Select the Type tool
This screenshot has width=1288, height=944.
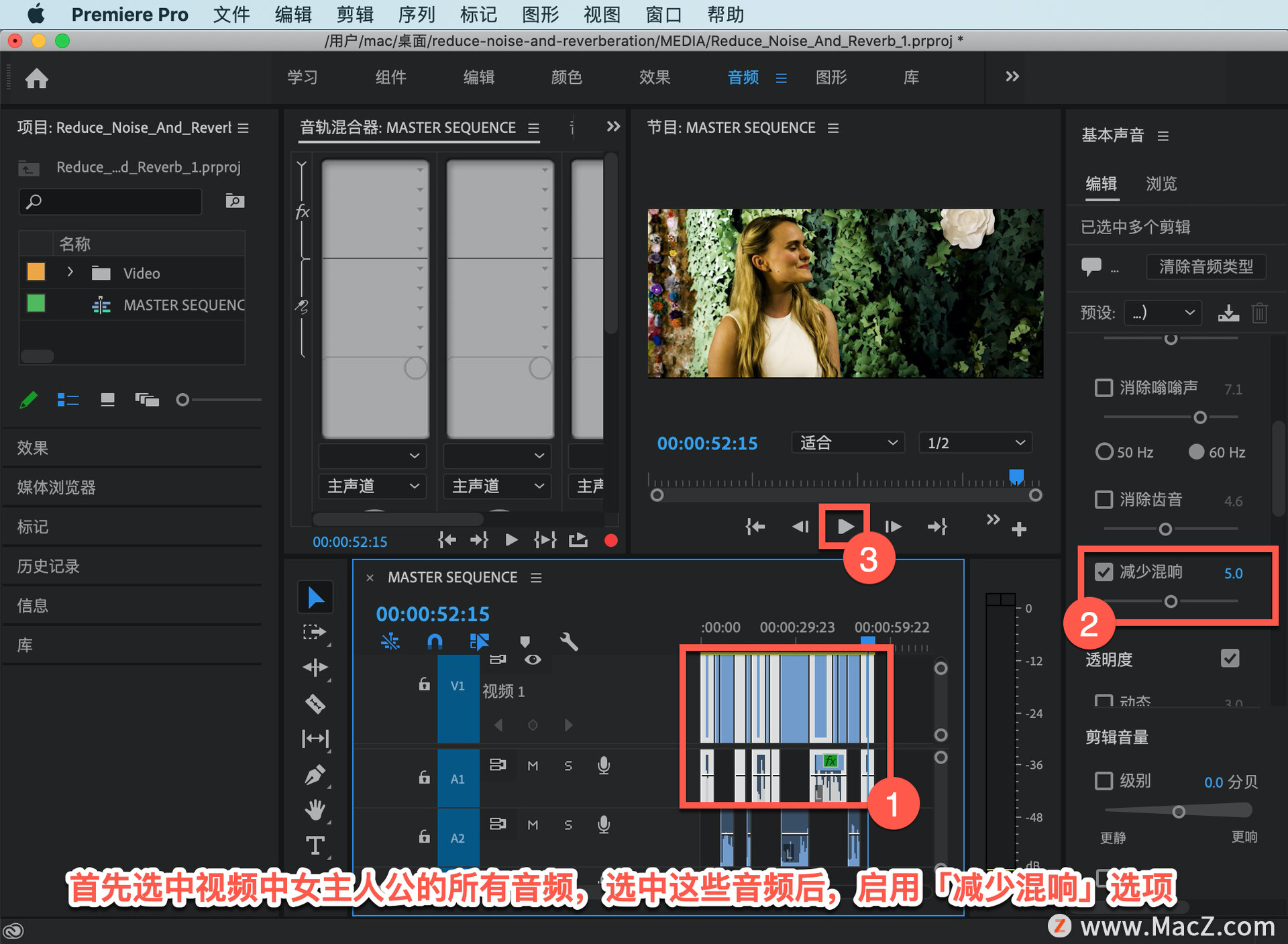click(x=315, y=845)
